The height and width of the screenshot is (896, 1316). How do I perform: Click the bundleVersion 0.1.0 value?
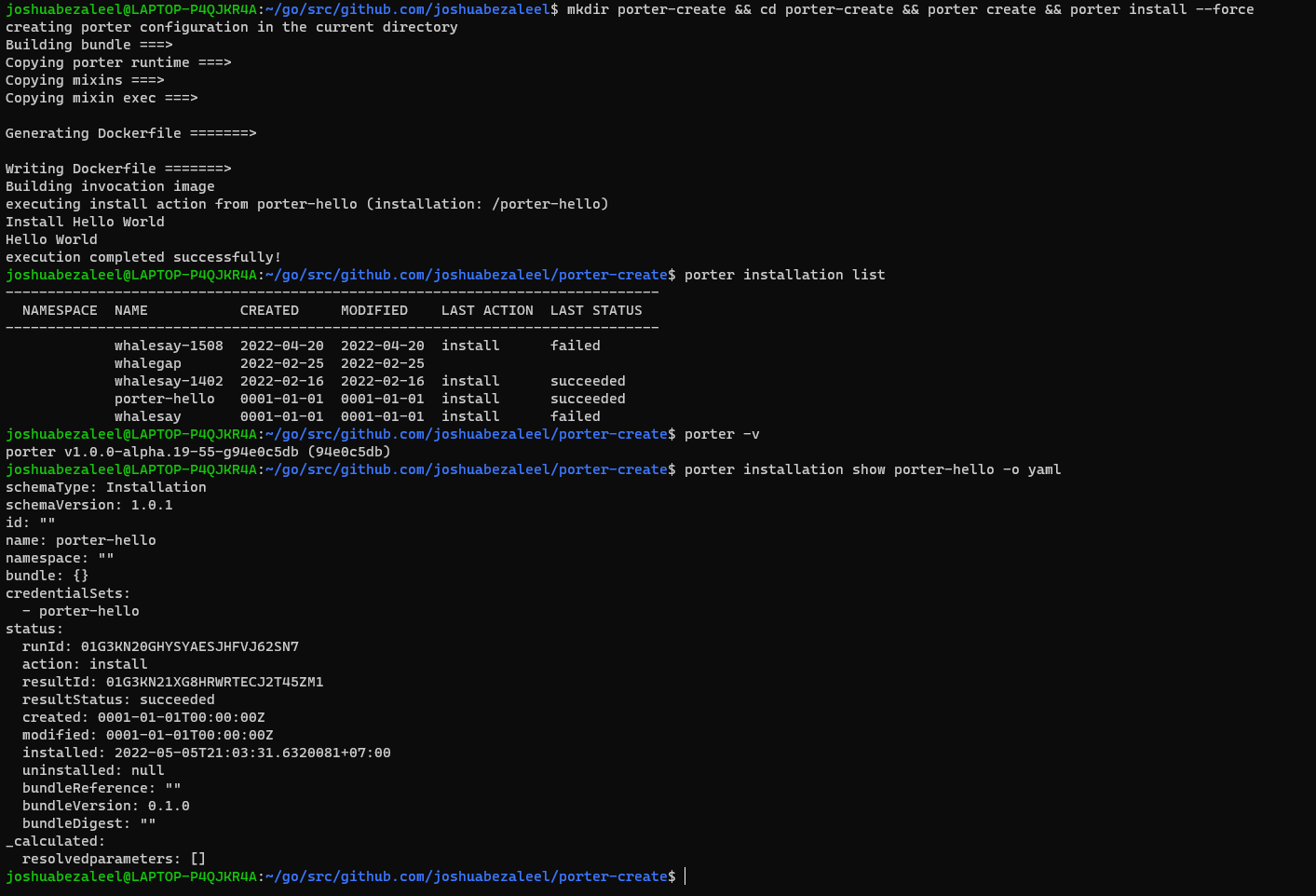169,806
